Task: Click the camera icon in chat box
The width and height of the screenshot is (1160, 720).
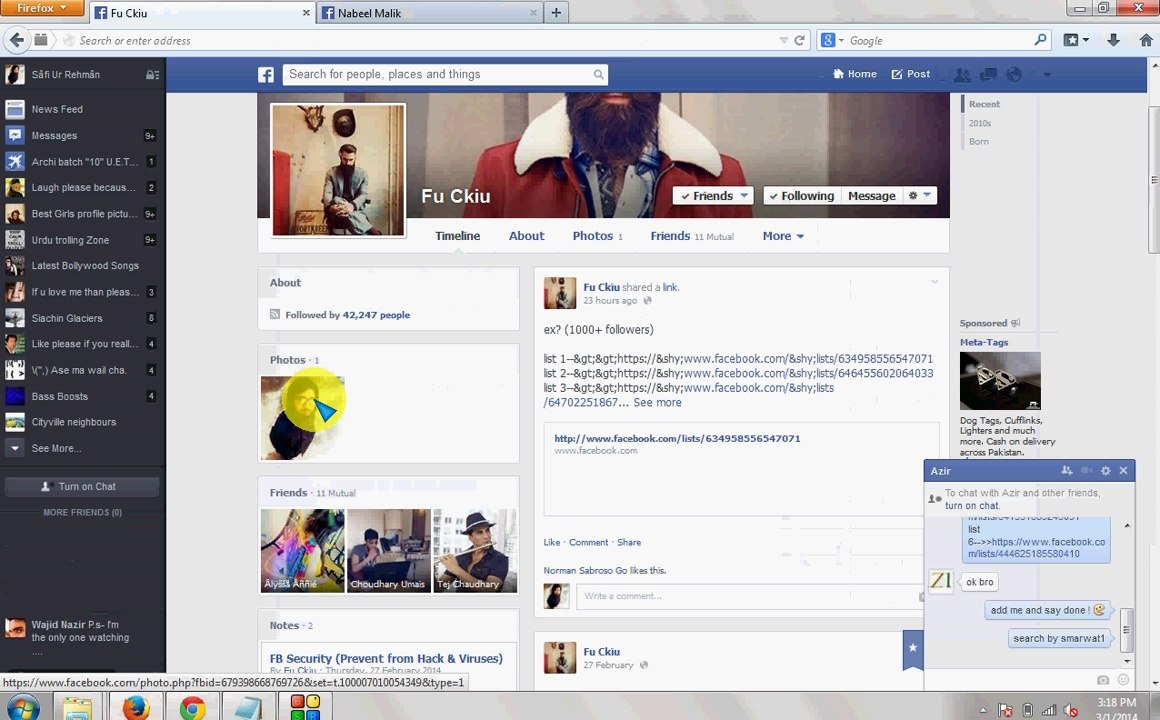Action: coord(1103,679)
